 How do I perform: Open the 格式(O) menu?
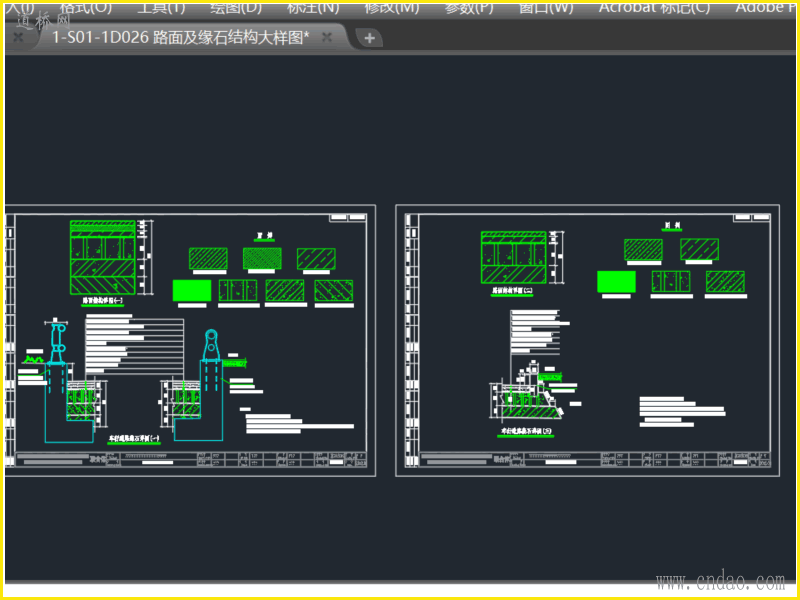pos(86,8)
